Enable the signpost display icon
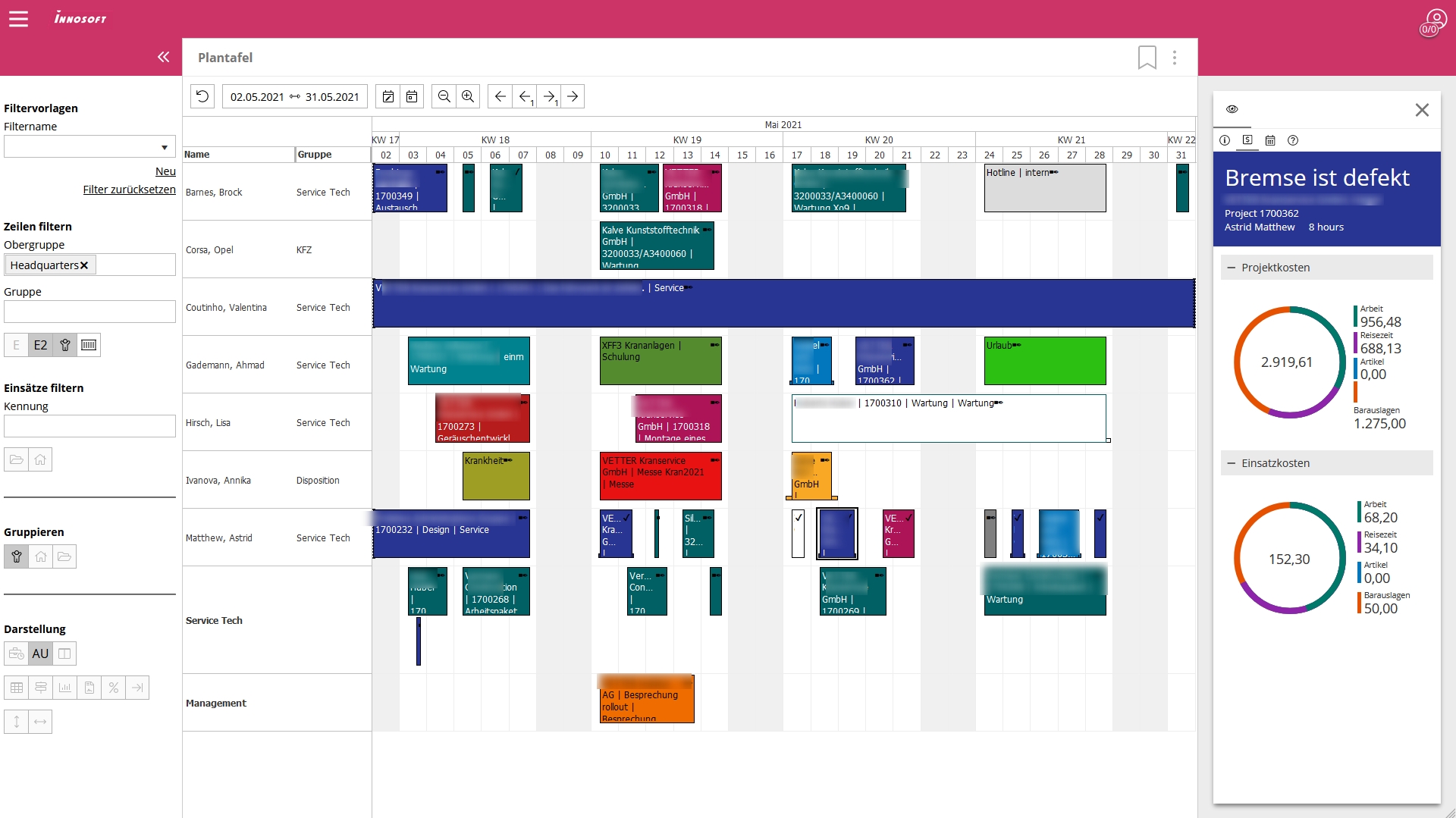This screenshot has width=1456, height=818. click(40, 688)
